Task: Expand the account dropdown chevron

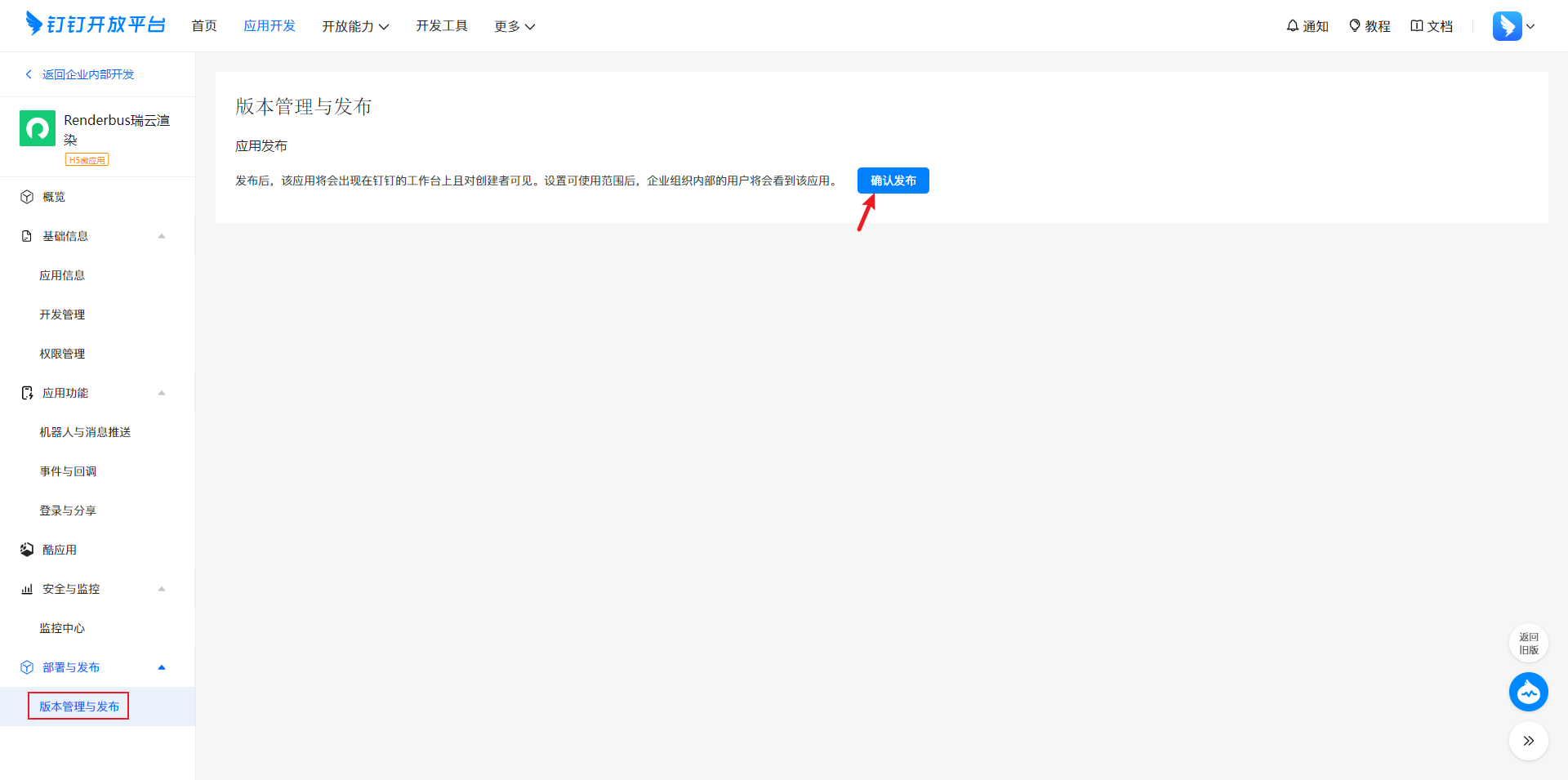Action: [x=1530, y=26]
